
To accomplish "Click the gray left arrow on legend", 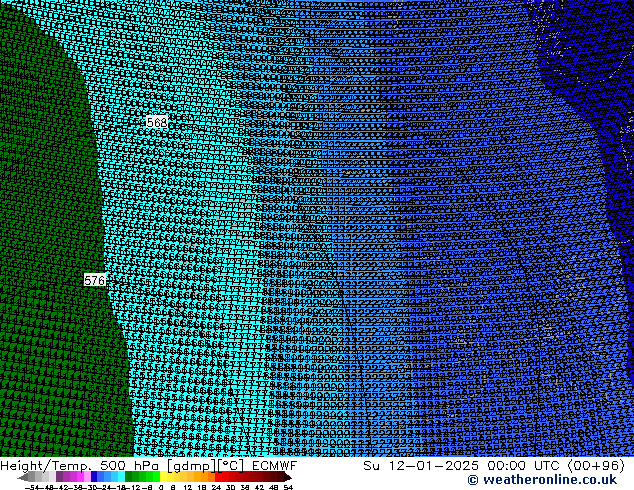I will tap(23, 477).
